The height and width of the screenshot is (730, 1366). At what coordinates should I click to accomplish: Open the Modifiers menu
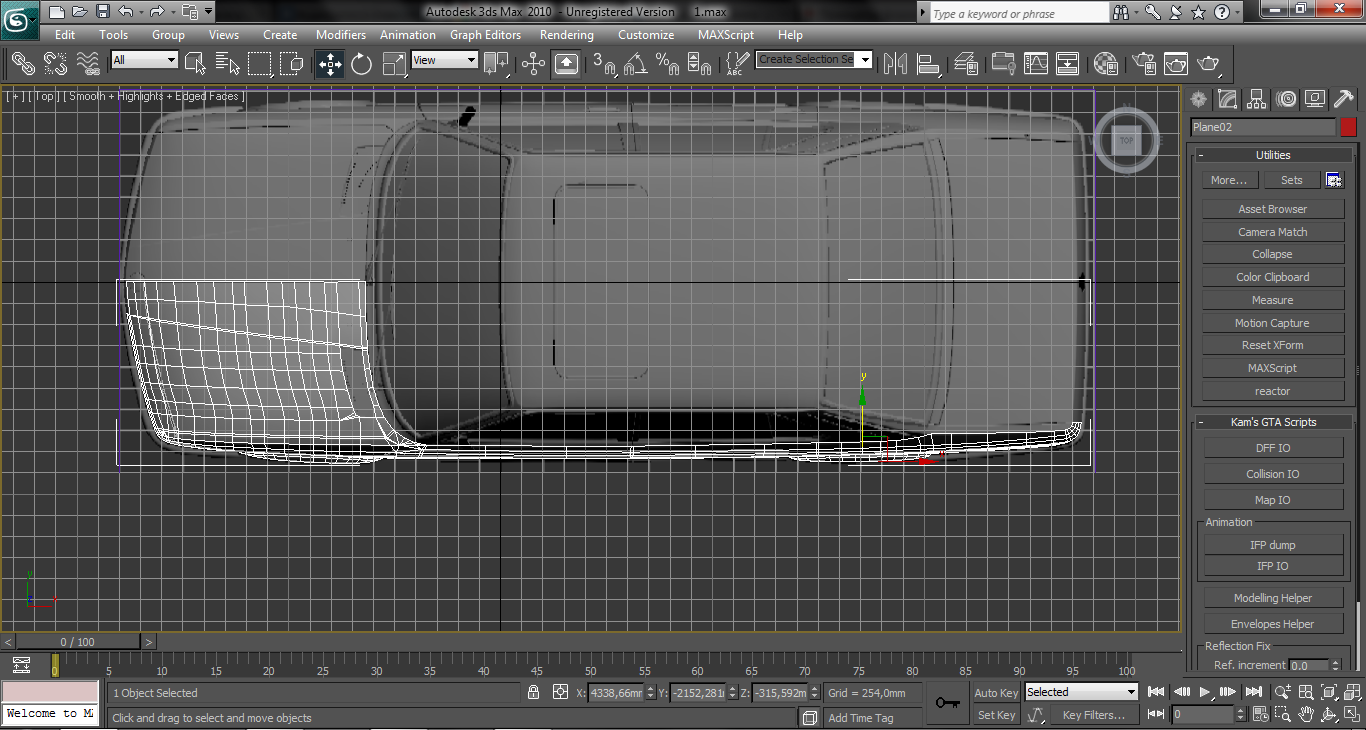[340, 35]
